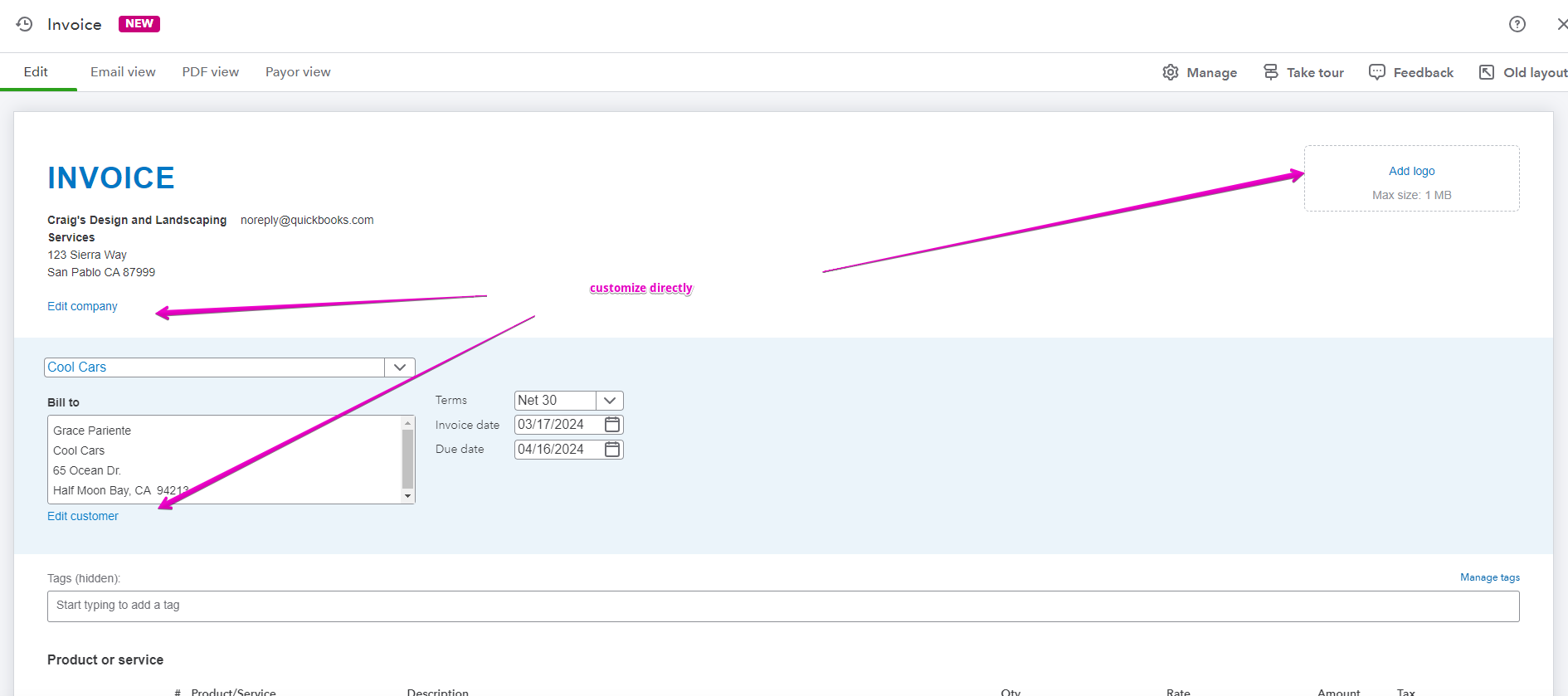Click the noreply@quickbooks.com email text
This screenshot has height=696, width=1568.
click(307, 220)
